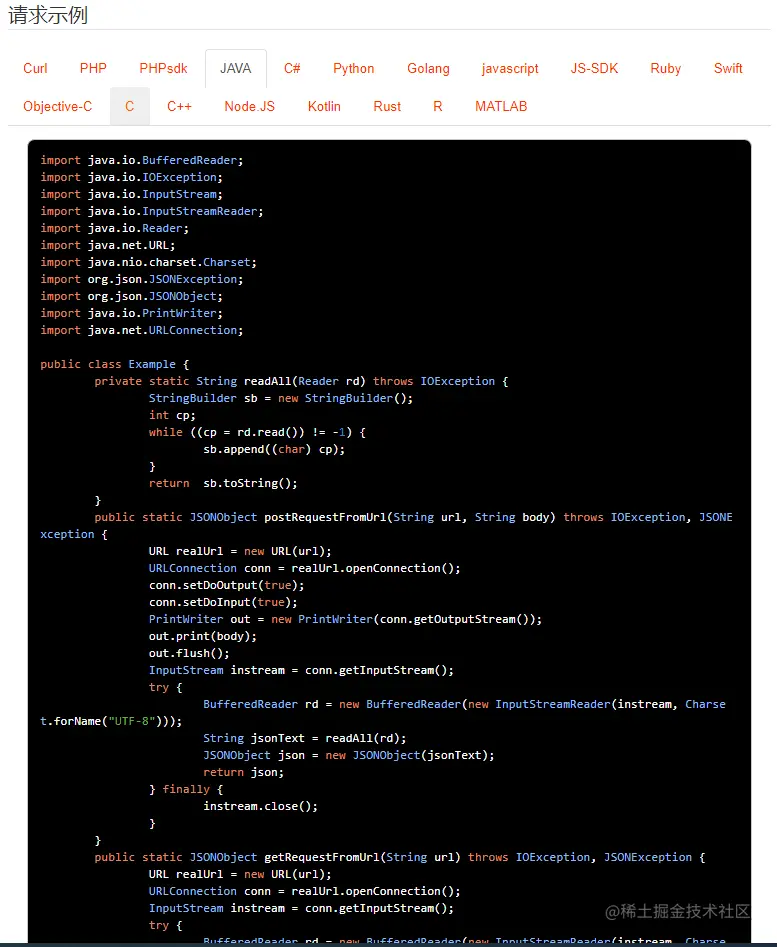The height and width of the screenshot is (947, 777).
Task: Click the postRequestFromUrl method declaration
Action: coord(386,525)
